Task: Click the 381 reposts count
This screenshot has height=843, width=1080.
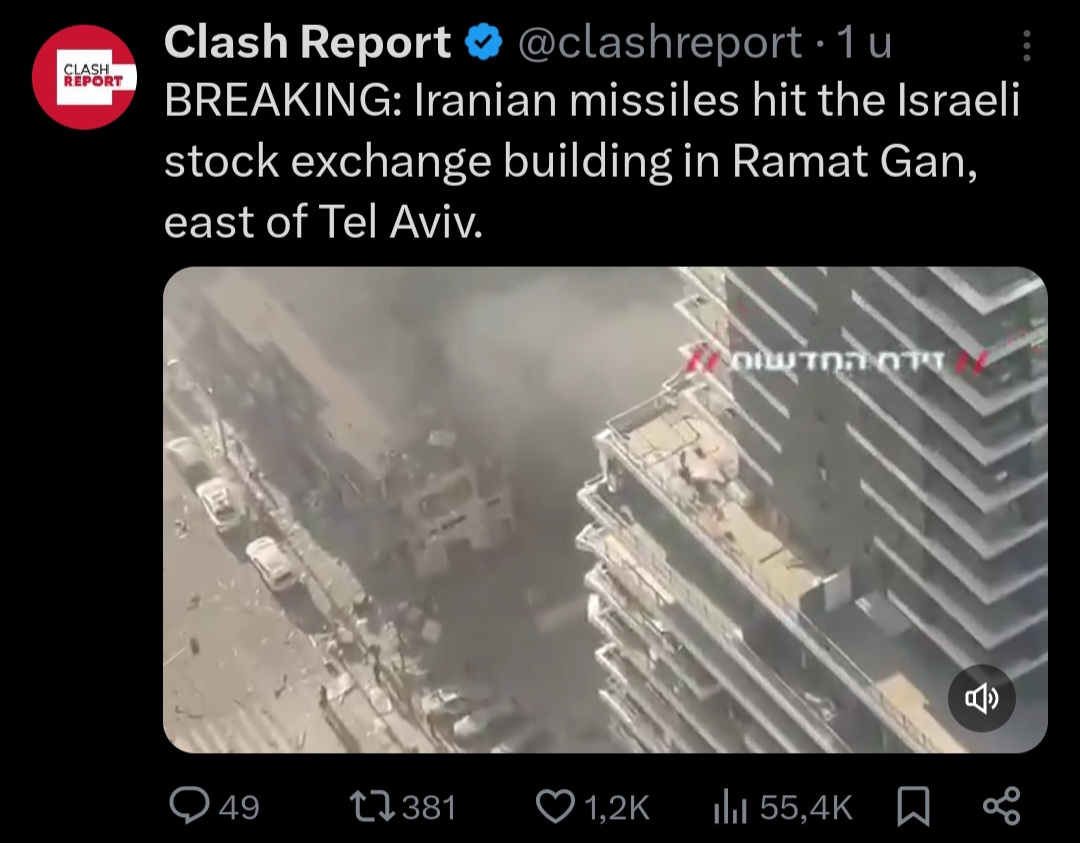Action: tap(429, 807)
